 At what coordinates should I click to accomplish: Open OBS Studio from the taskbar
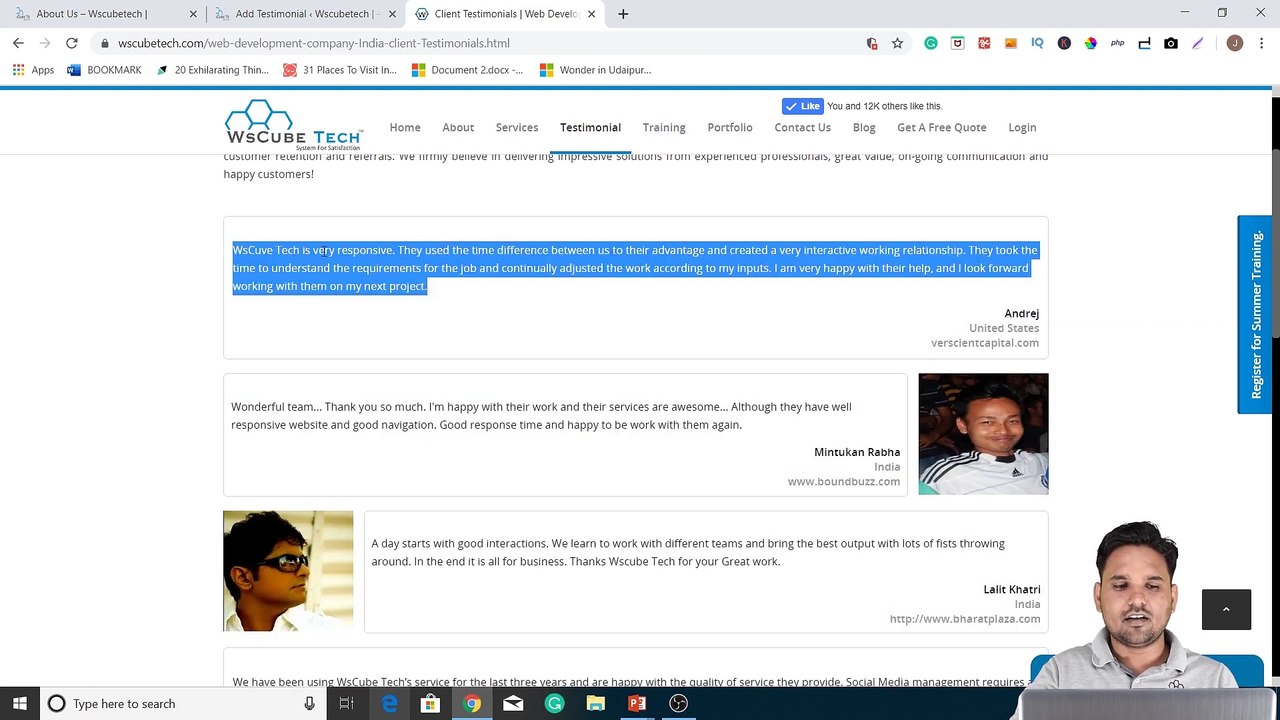pos(678,704)
